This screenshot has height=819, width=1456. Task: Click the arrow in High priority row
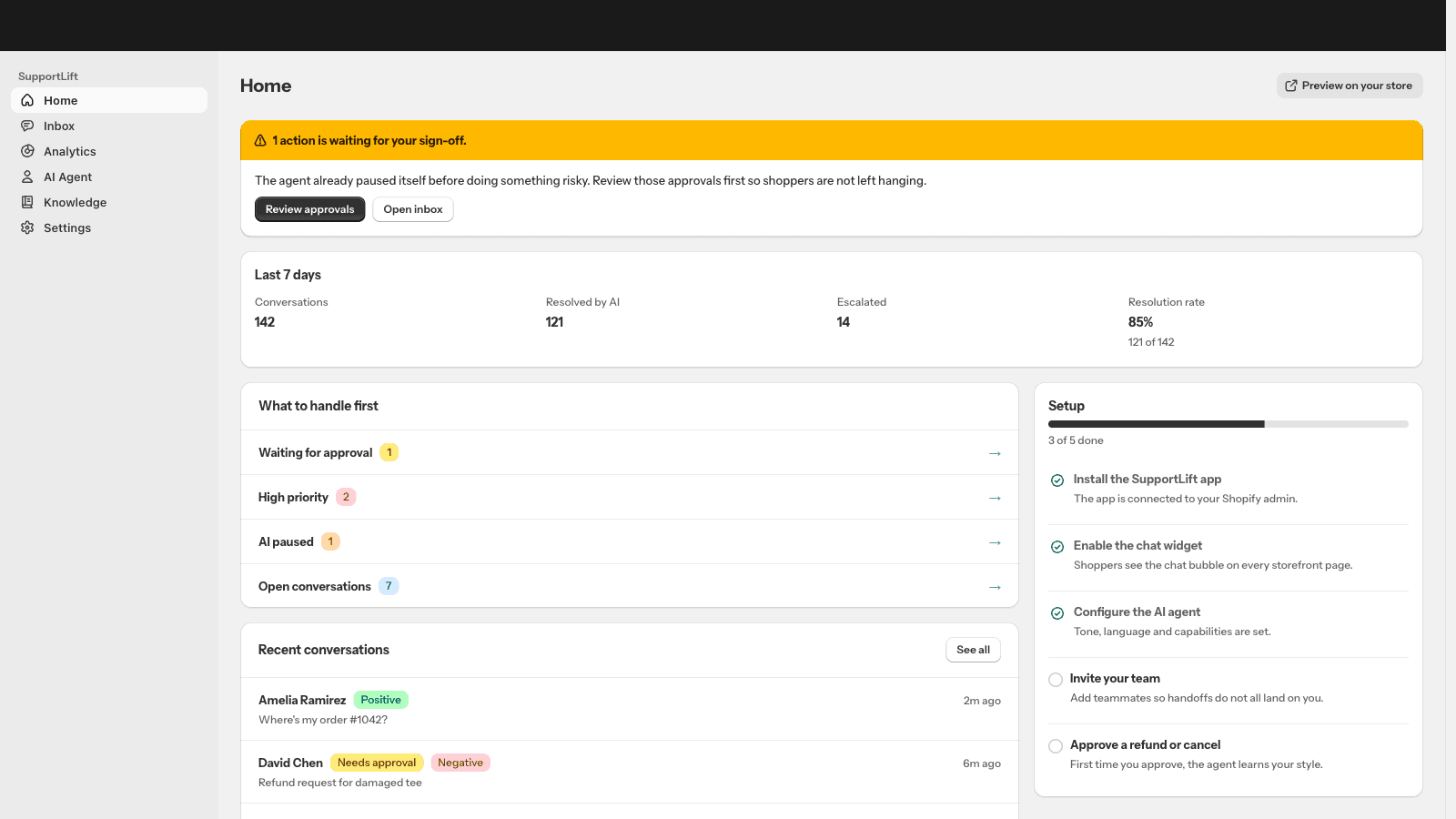click(x=995, y=498)
